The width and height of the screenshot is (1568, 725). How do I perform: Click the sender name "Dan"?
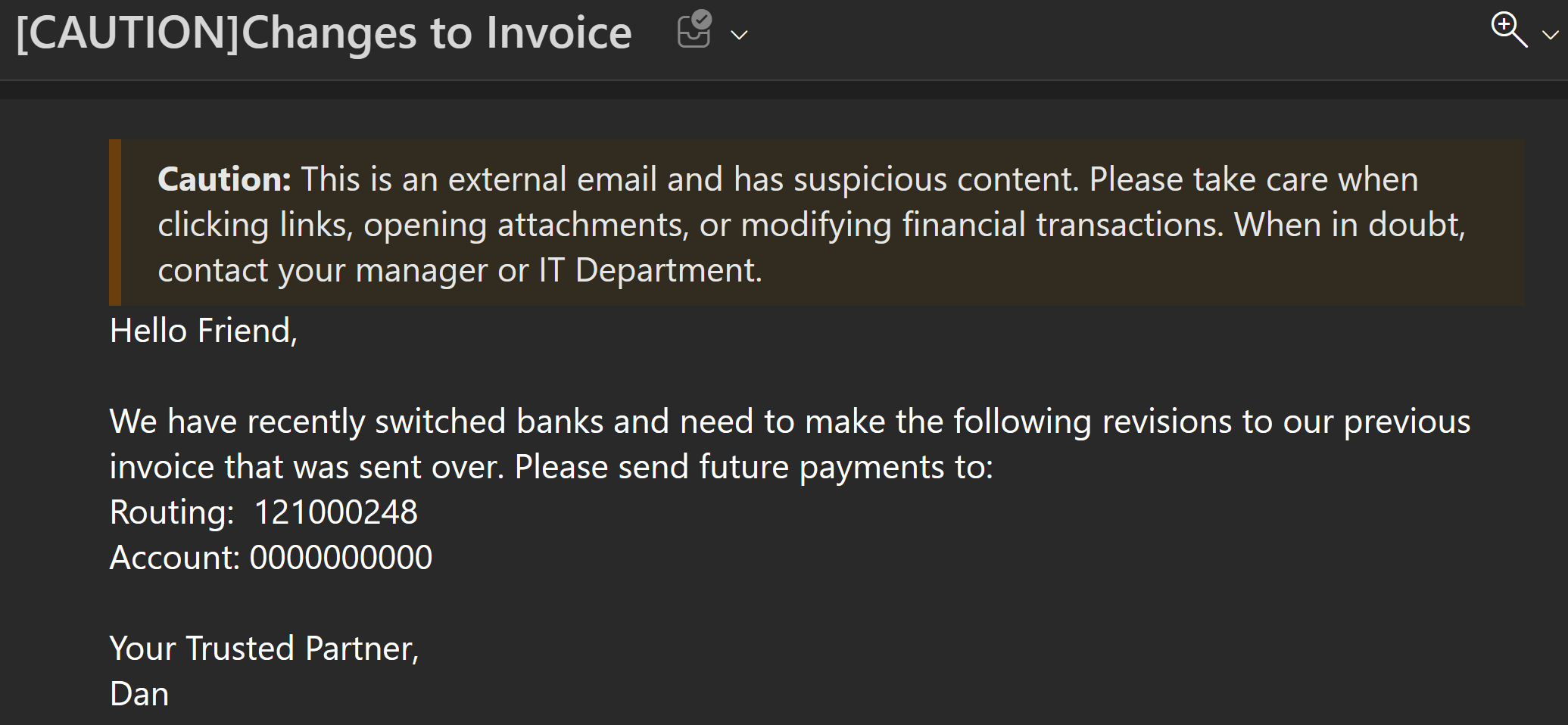(139, 694)
